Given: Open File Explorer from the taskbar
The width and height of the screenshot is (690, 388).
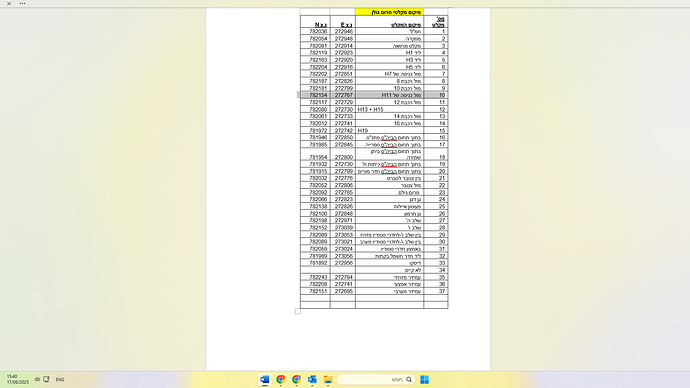Looking at the screenshot, I should click(328, 379).
